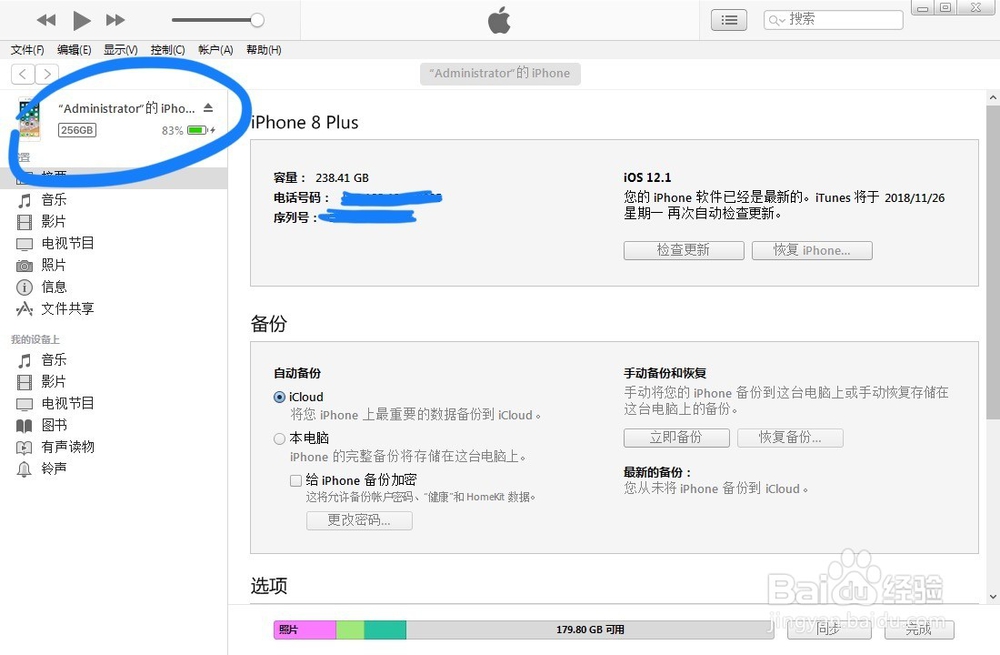Click the iOS 12.1 version text
Screen dimensions: 1000x655
tap(647, 177)
